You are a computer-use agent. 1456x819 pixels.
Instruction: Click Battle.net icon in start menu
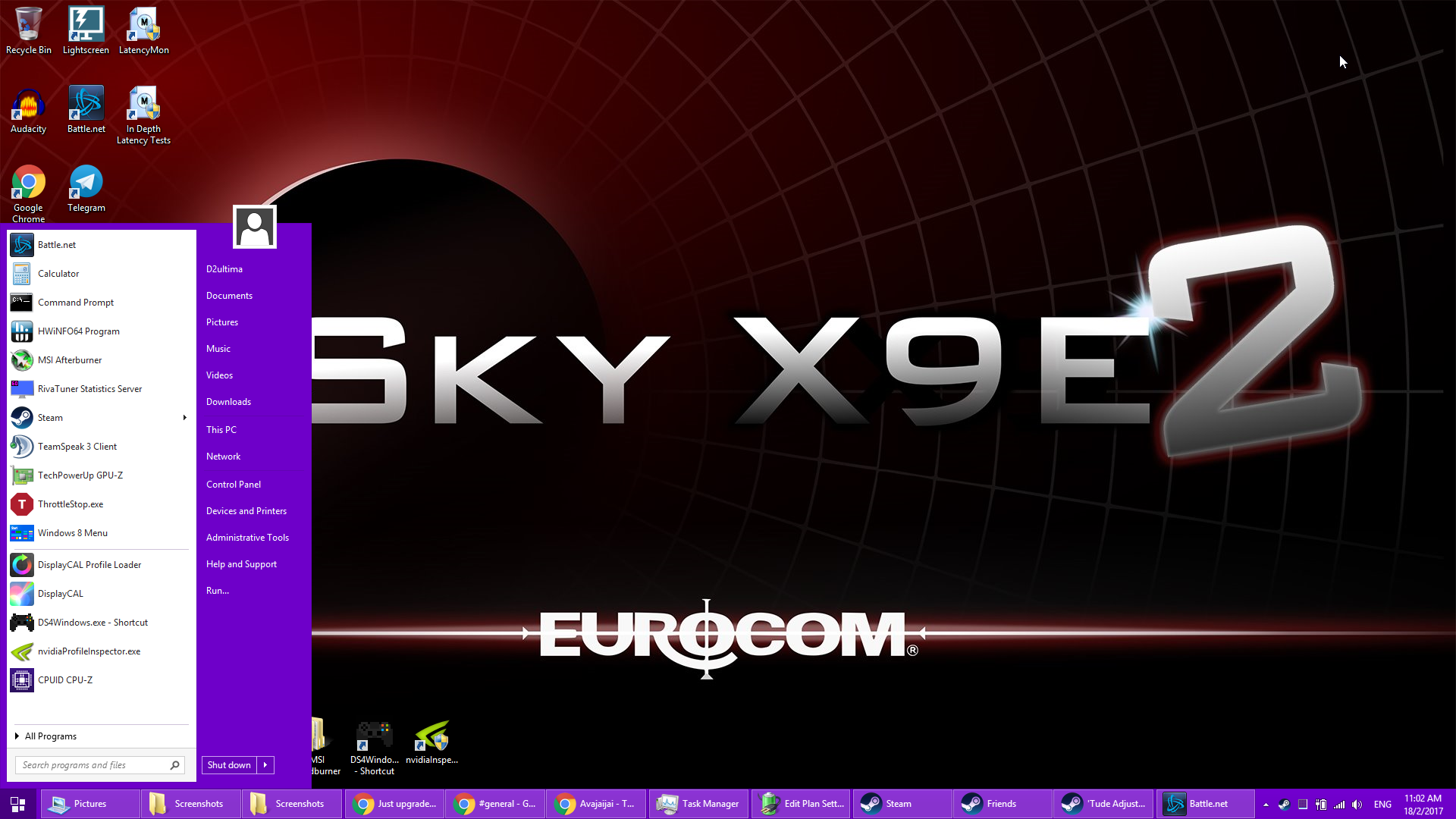pos(22,245)
